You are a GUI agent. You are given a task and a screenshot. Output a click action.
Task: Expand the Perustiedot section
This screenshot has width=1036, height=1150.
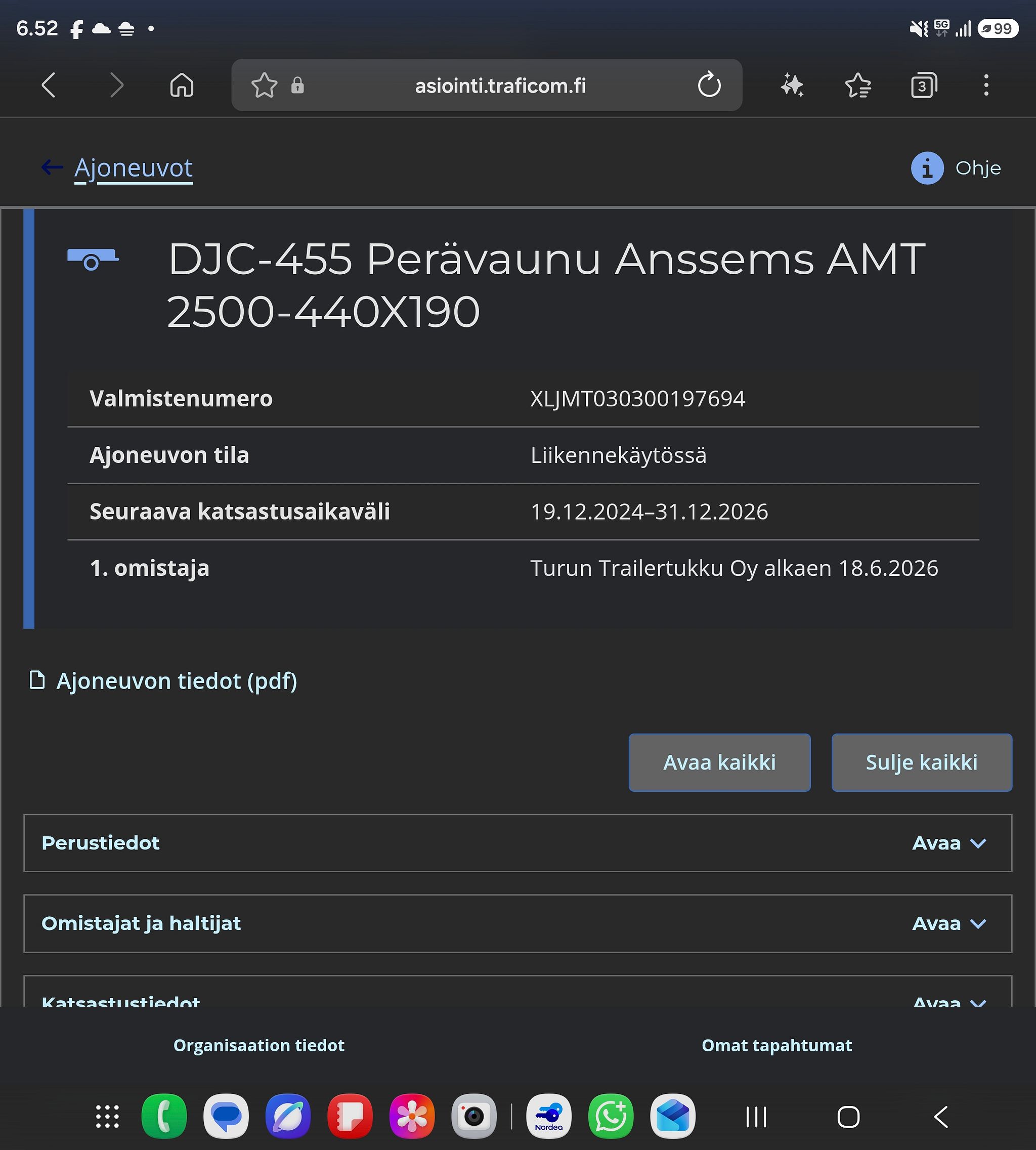(517, 842)
